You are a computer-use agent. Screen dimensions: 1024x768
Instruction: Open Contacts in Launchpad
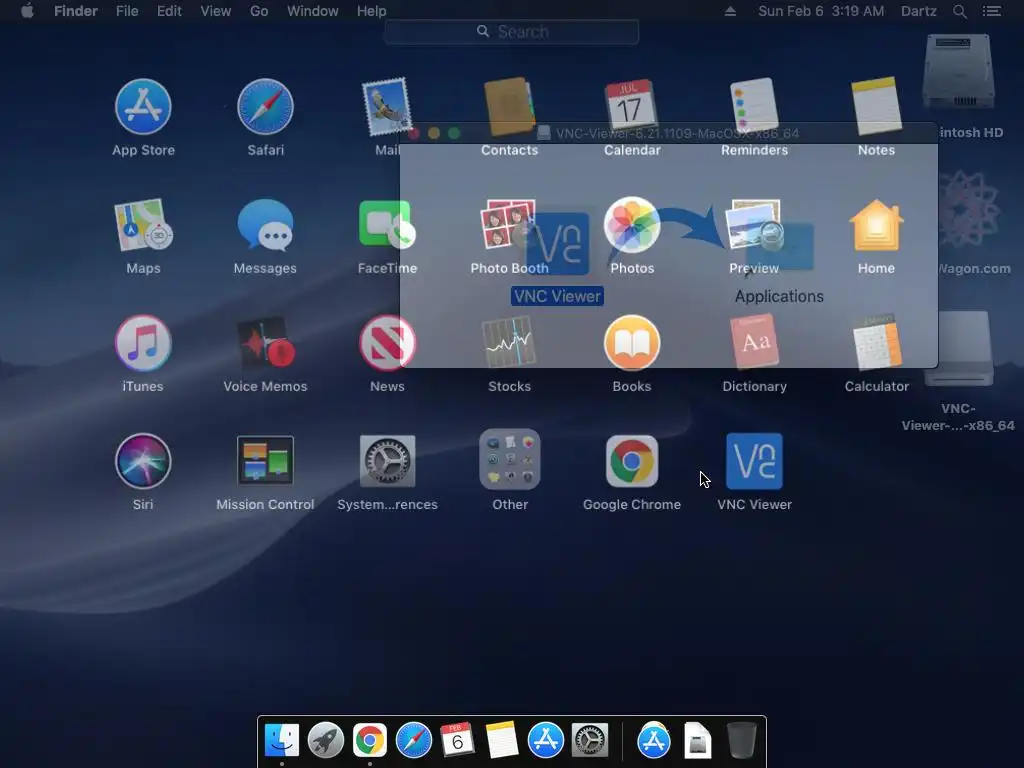[x=509, y=106]
